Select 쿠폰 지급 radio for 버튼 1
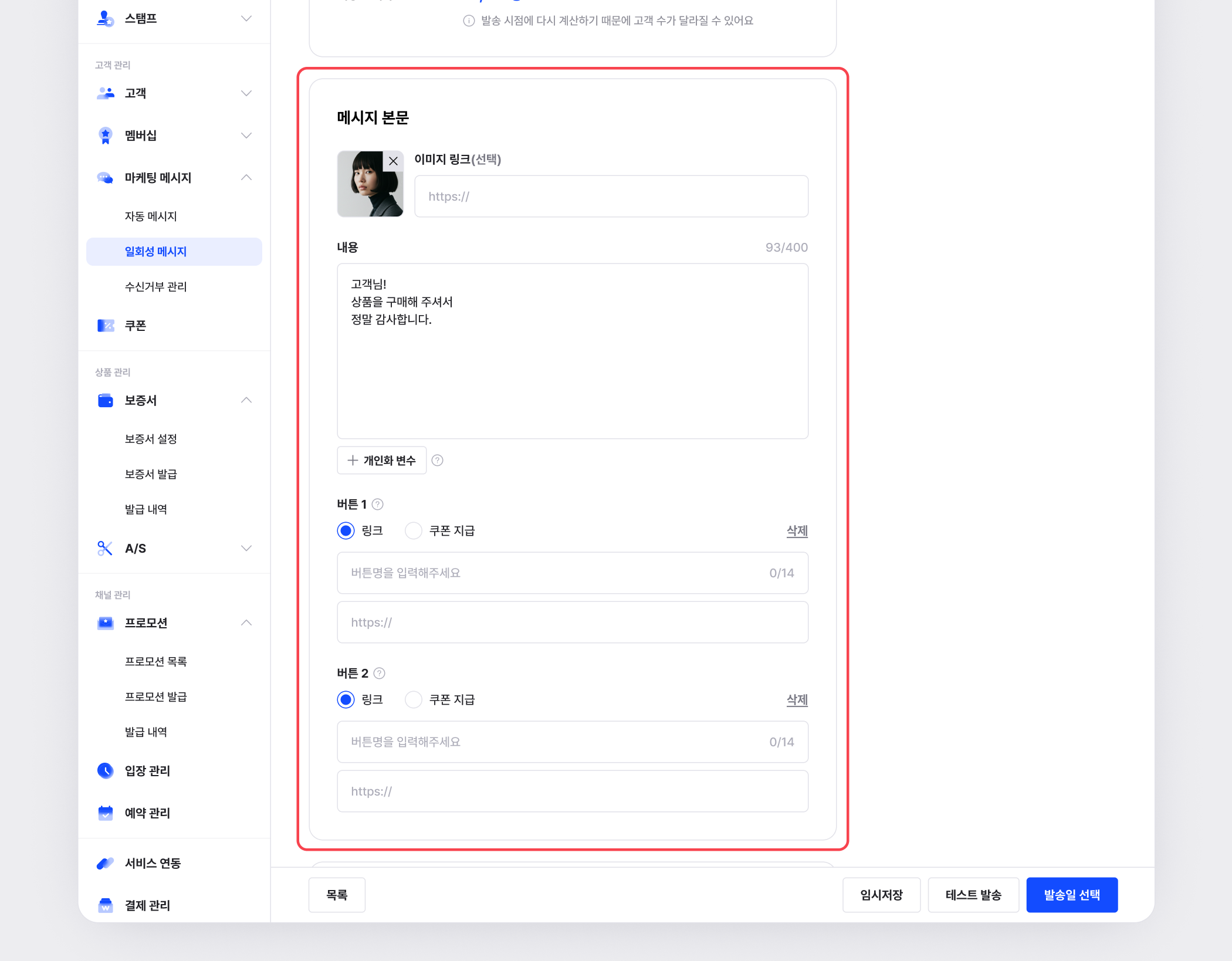This screenshot has width=1232, height=961. (x=414, y=531)
